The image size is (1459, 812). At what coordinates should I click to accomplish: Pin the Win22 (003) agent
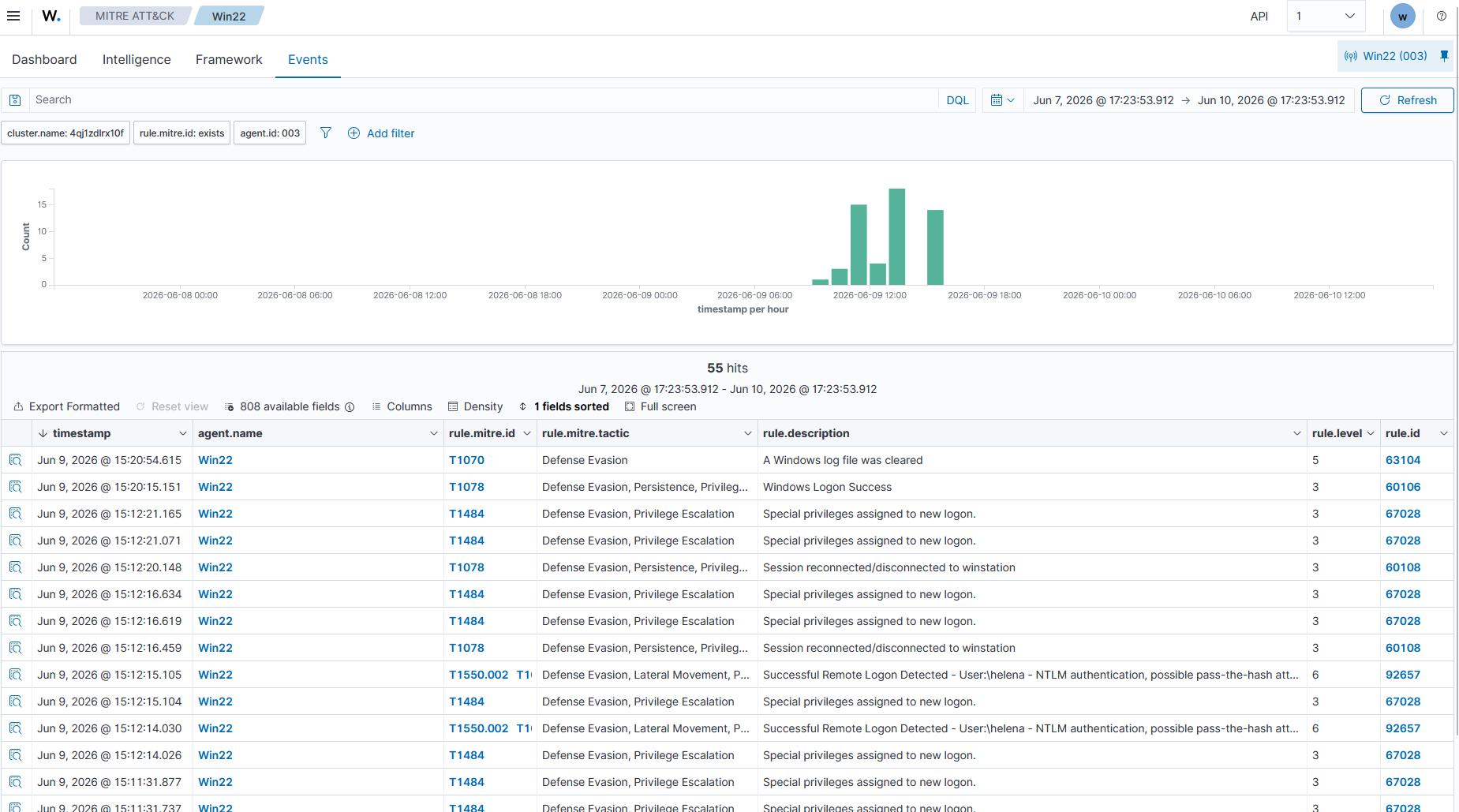click(1444, 56)
